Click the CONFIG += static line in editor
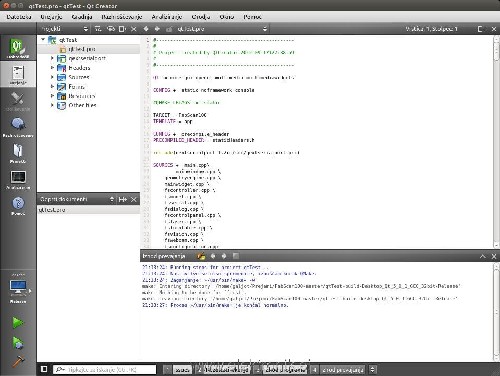Screen dimensions: 500x376 point(204,90)
